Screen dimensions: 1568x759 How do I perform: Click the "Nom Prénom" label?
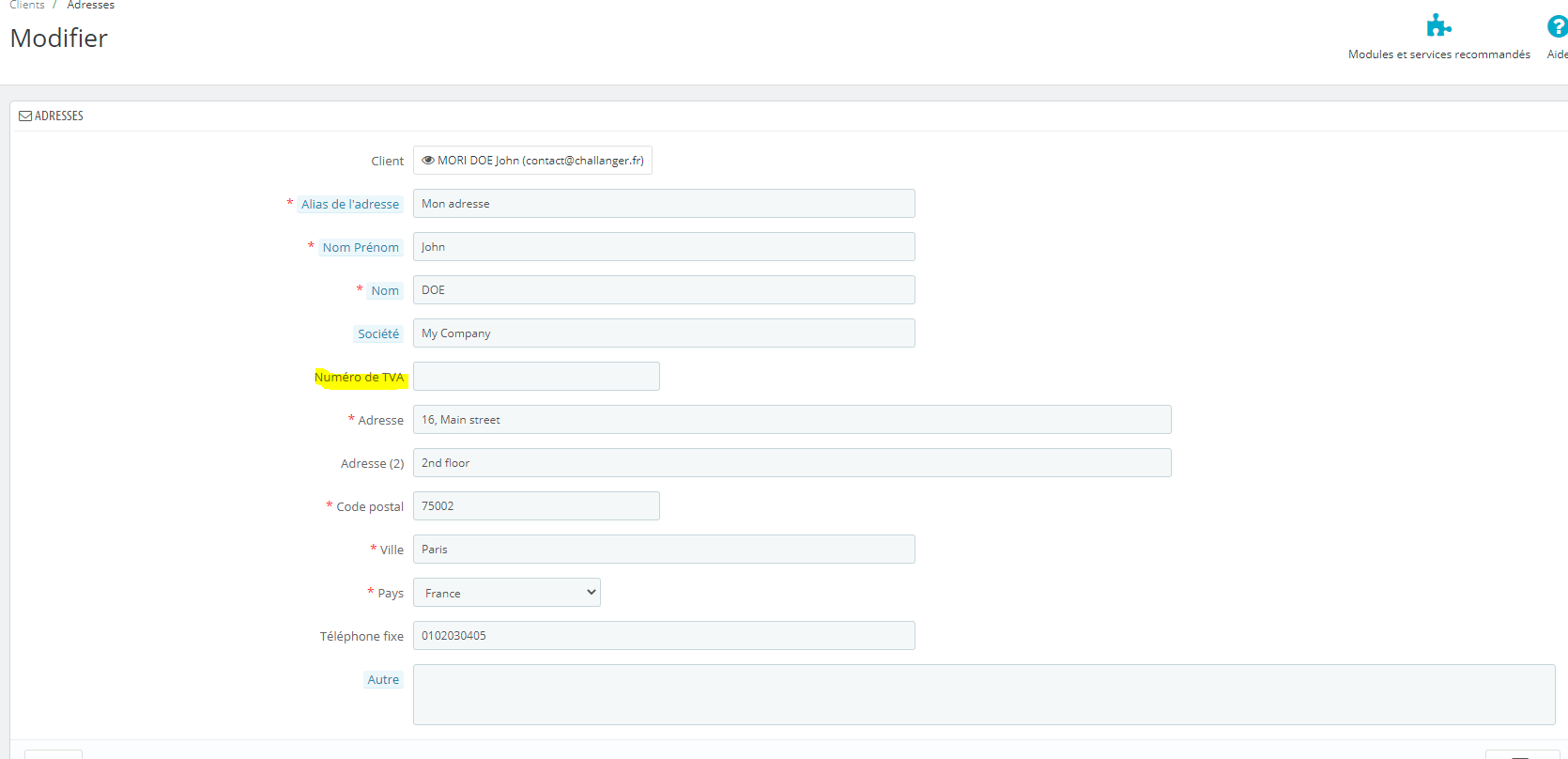pos(361,247)
